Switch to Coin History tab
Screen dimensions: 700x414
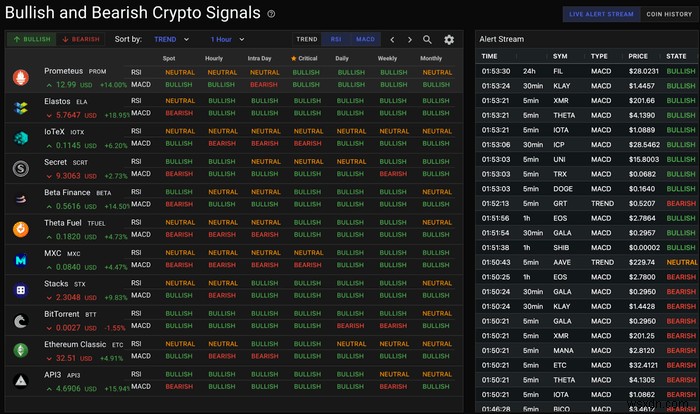669,14
